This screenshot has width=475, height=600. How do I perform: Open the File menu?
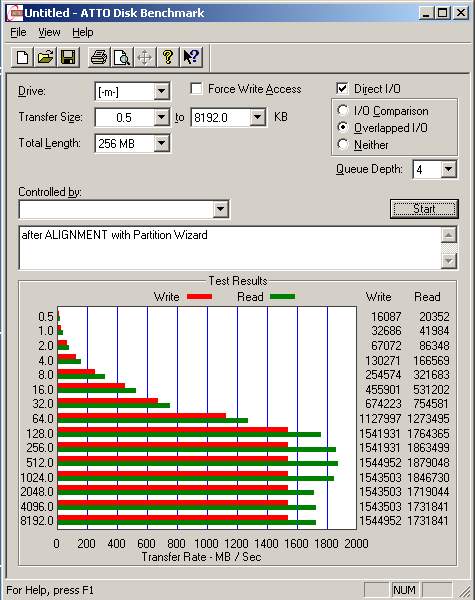coord(18,33)
